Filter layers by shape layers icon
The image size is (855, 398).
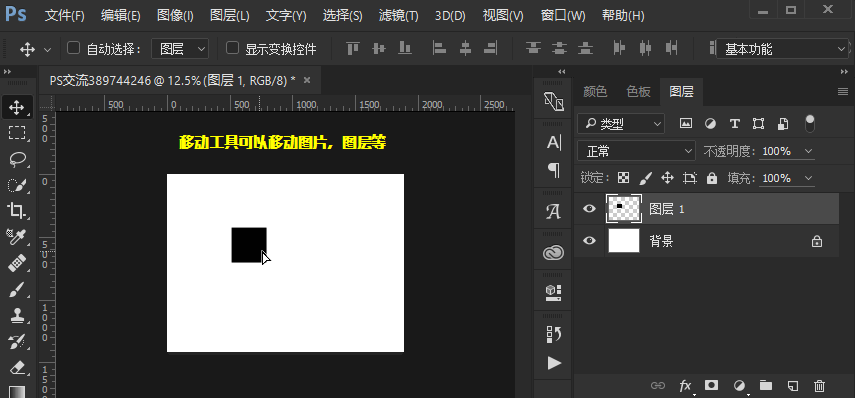point(758,123)
